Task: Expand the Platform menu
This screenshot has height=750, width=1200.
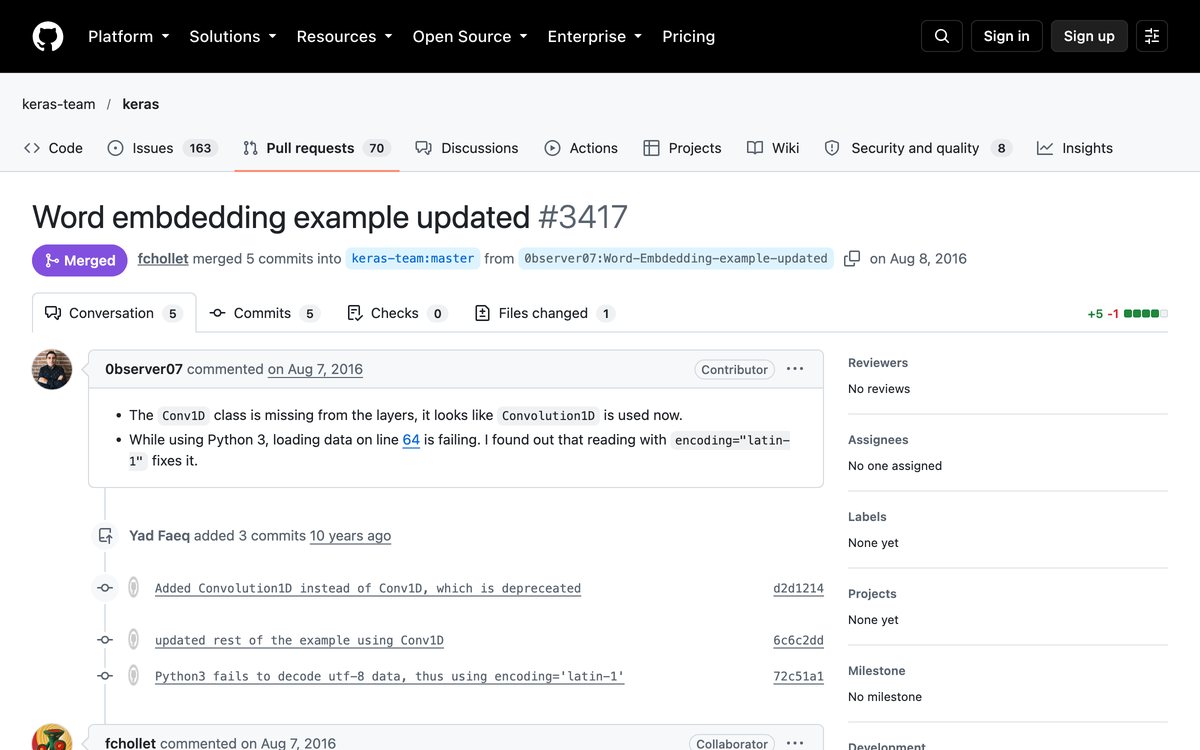Action: [x=129, y=36]
